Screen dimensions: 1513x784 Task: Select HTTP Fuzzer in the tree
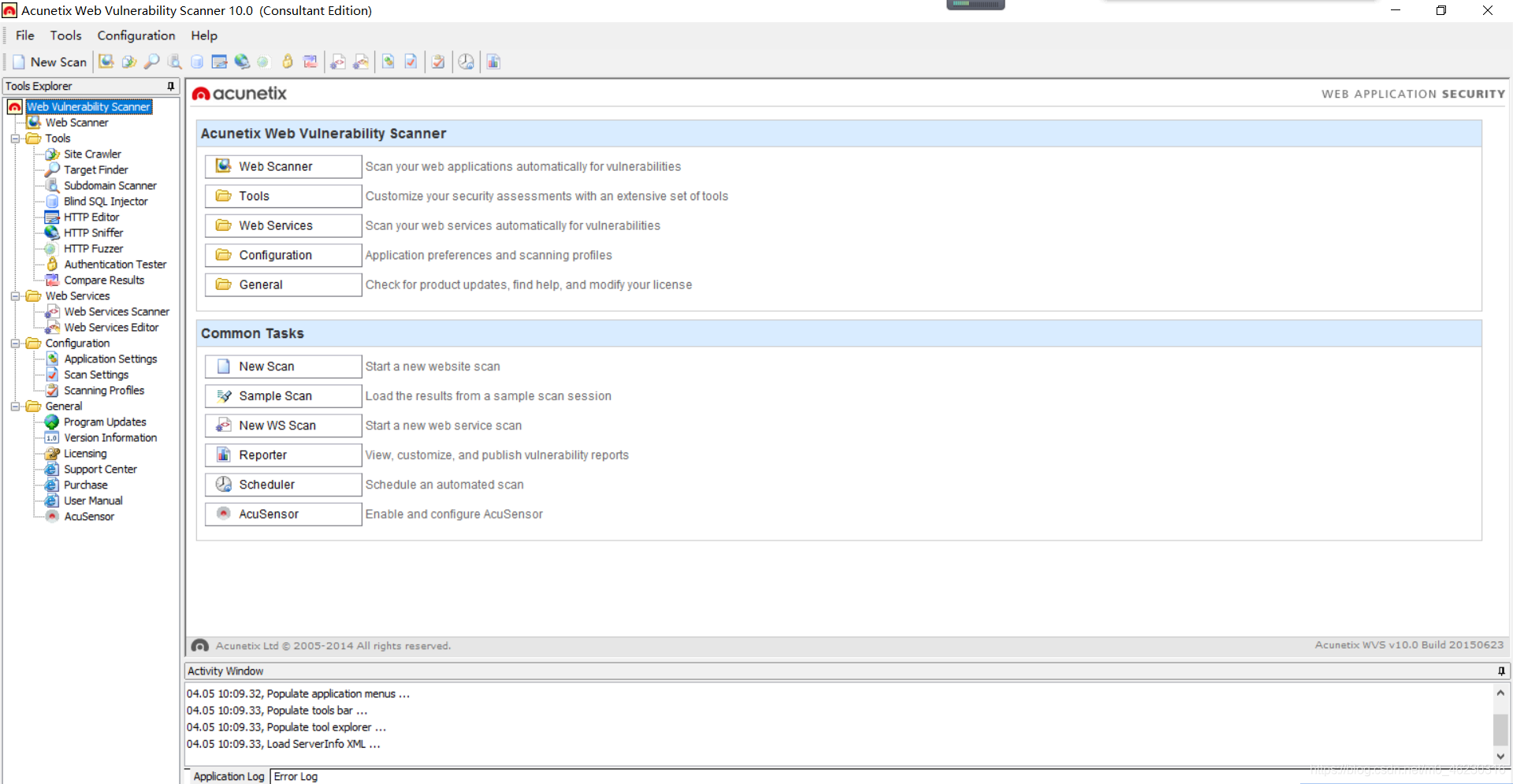[93, 249]
